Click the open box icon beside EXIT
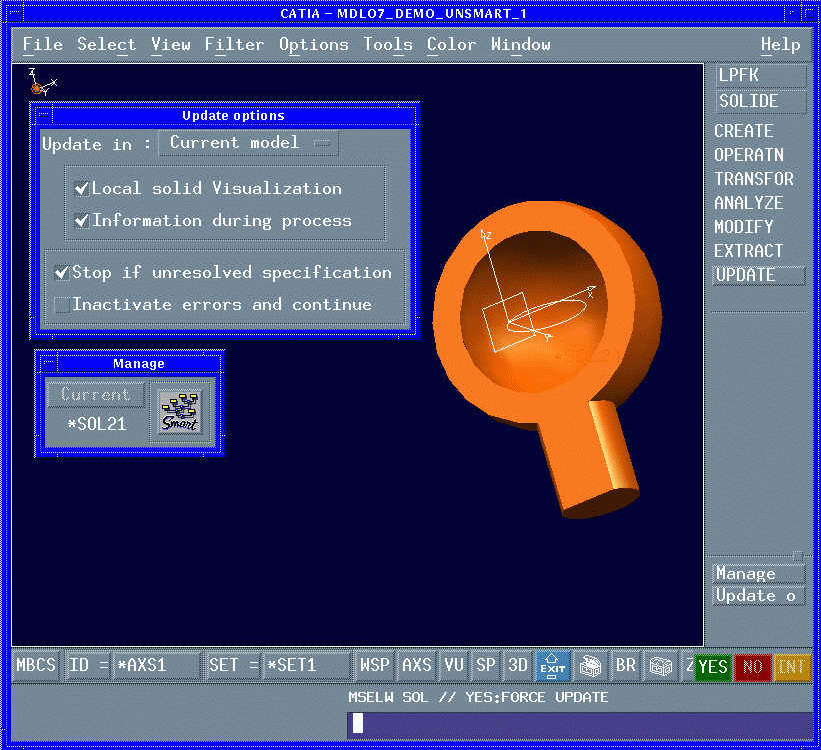 tap(590, 666)
